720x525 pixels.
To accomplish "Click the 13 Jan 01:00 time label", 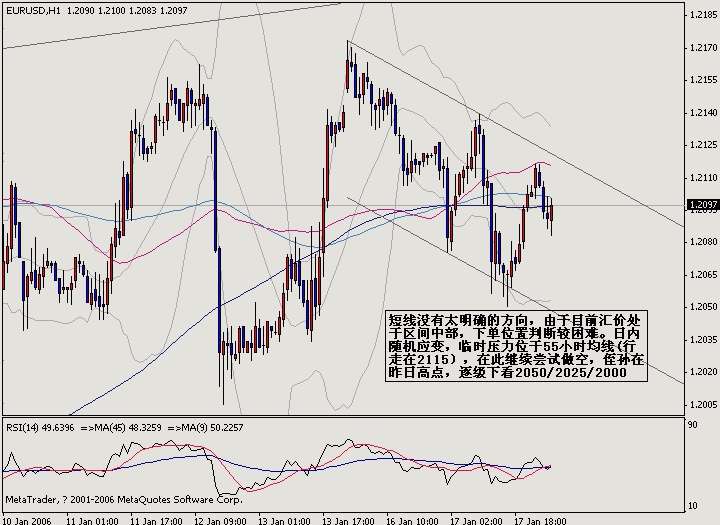I will pyautogui.click(x=284, y=521).
